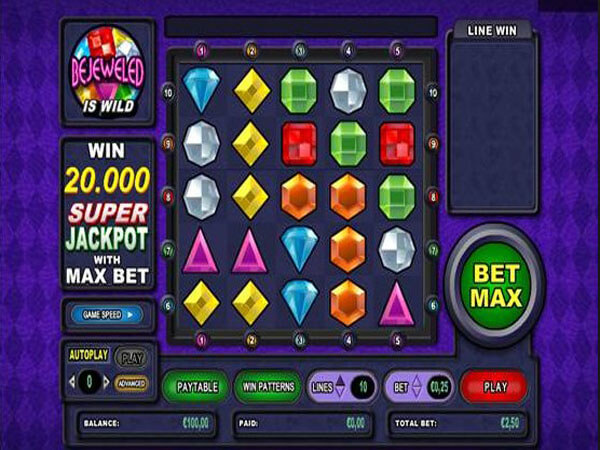Click the Bejeweled Is Wild logo

(x=108, y=71)
